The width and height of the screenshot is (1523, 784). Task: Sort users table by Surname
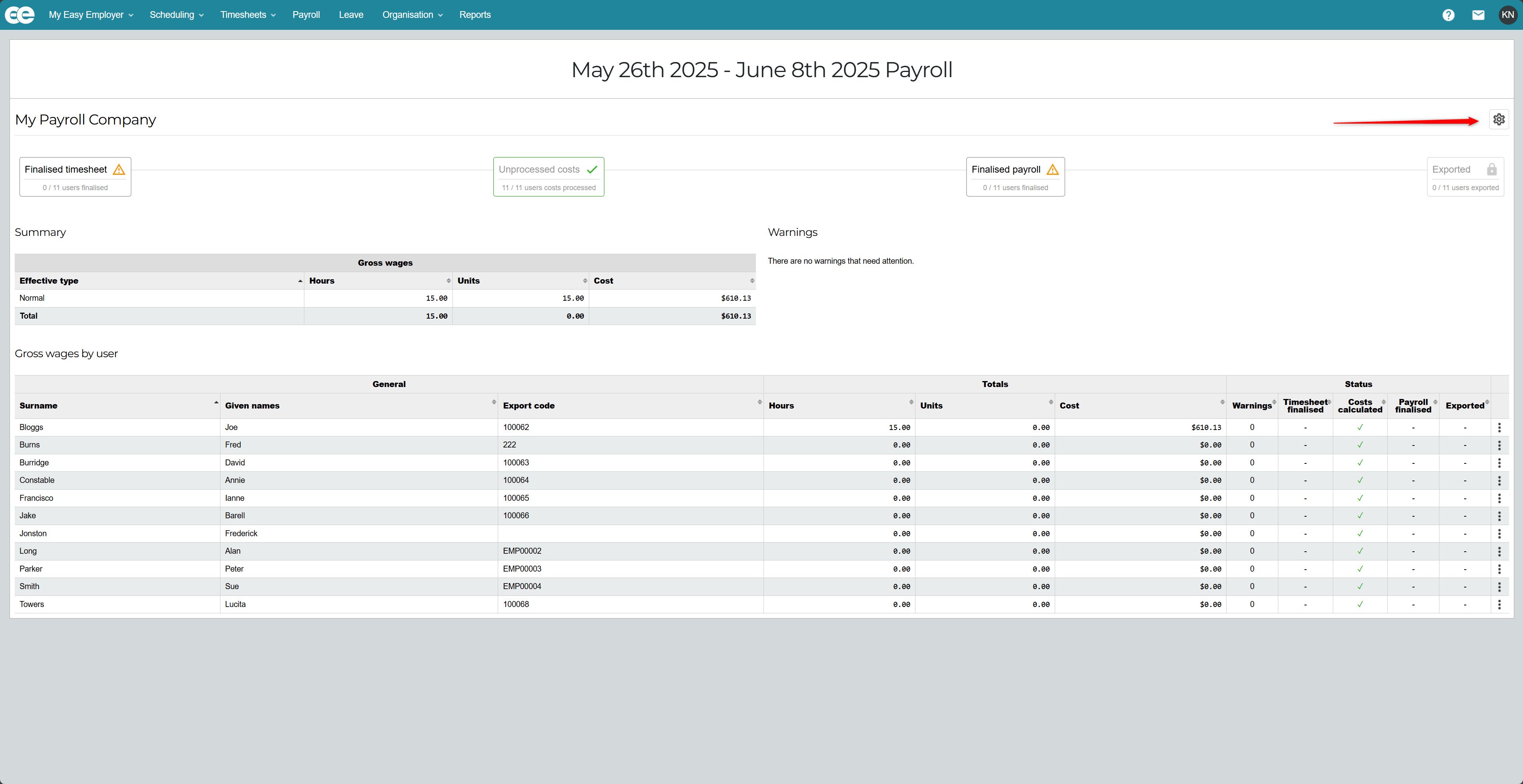tap(118, 406)
